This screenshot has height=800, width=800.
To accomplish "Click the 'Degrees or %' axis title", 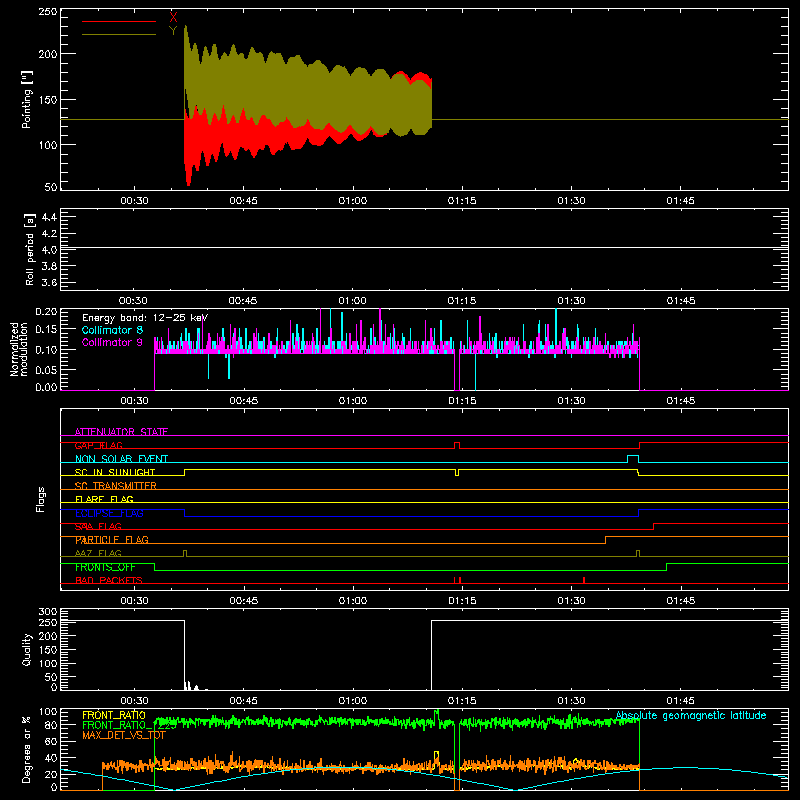I will tap(27, 750).
